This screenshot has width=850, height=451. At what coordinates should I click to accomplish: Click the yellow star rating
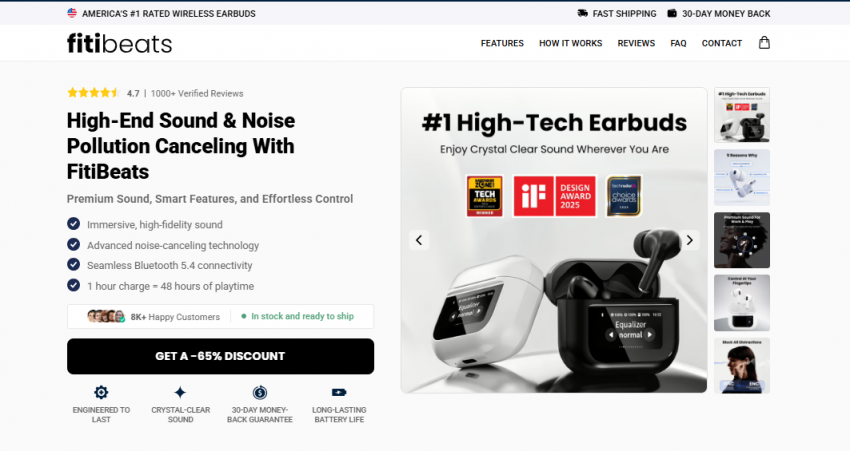[x=93, y=93]
